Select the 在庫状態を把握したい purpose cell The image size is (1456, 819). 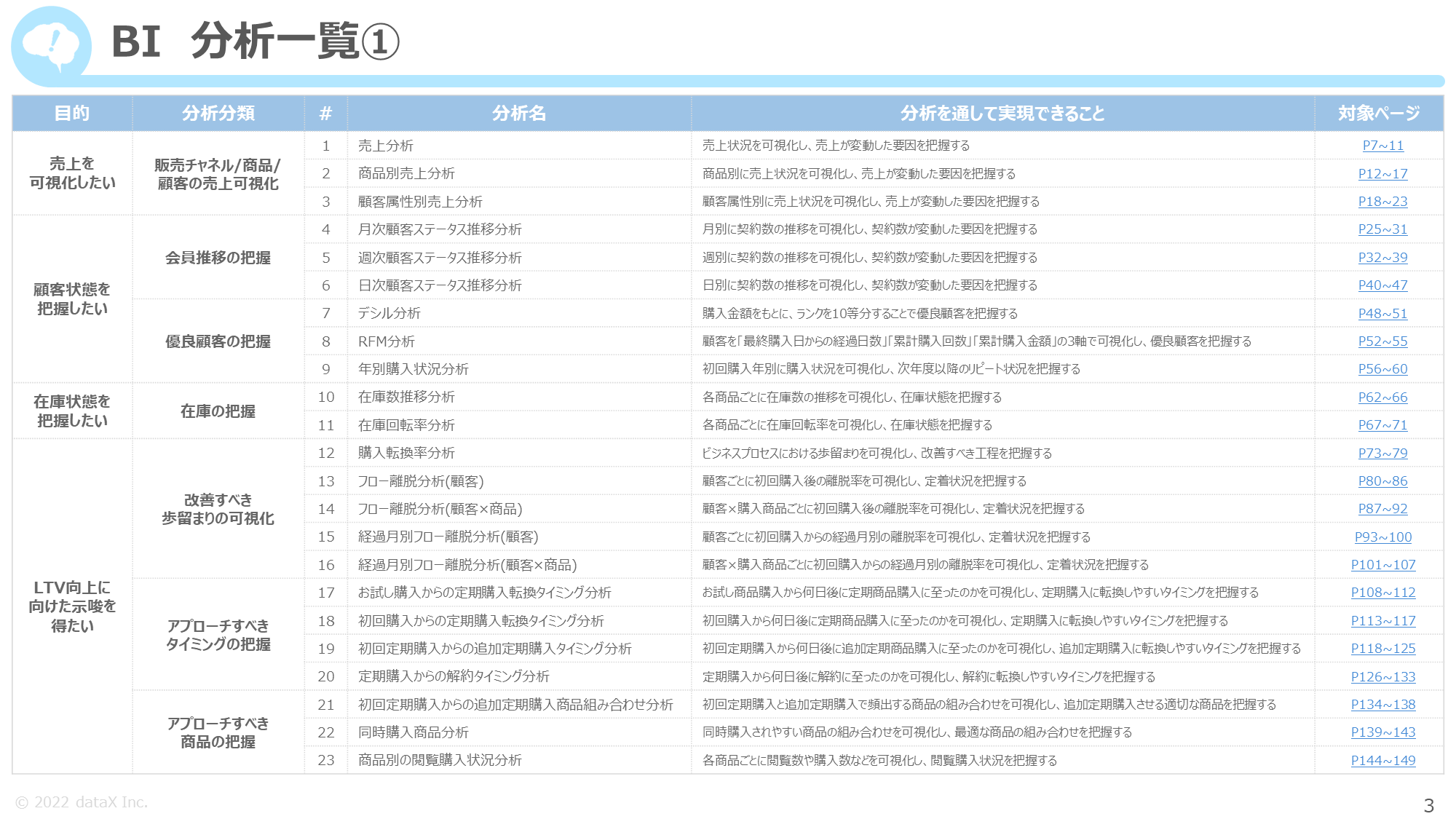(x=72, y=411)
